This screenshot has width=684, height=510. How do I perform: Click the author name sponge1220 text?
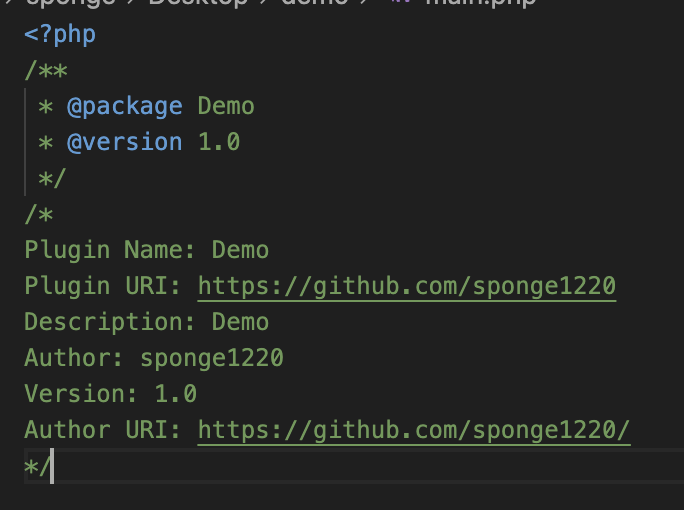212,358
